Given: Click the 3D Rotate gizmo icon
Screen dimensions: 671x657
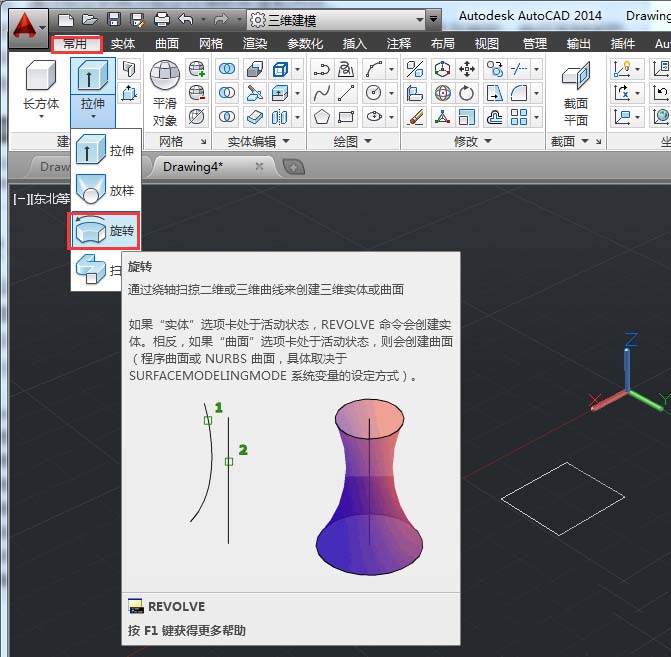Looking at the screenshot, I should pyautogui.click(x=442, y=93).
